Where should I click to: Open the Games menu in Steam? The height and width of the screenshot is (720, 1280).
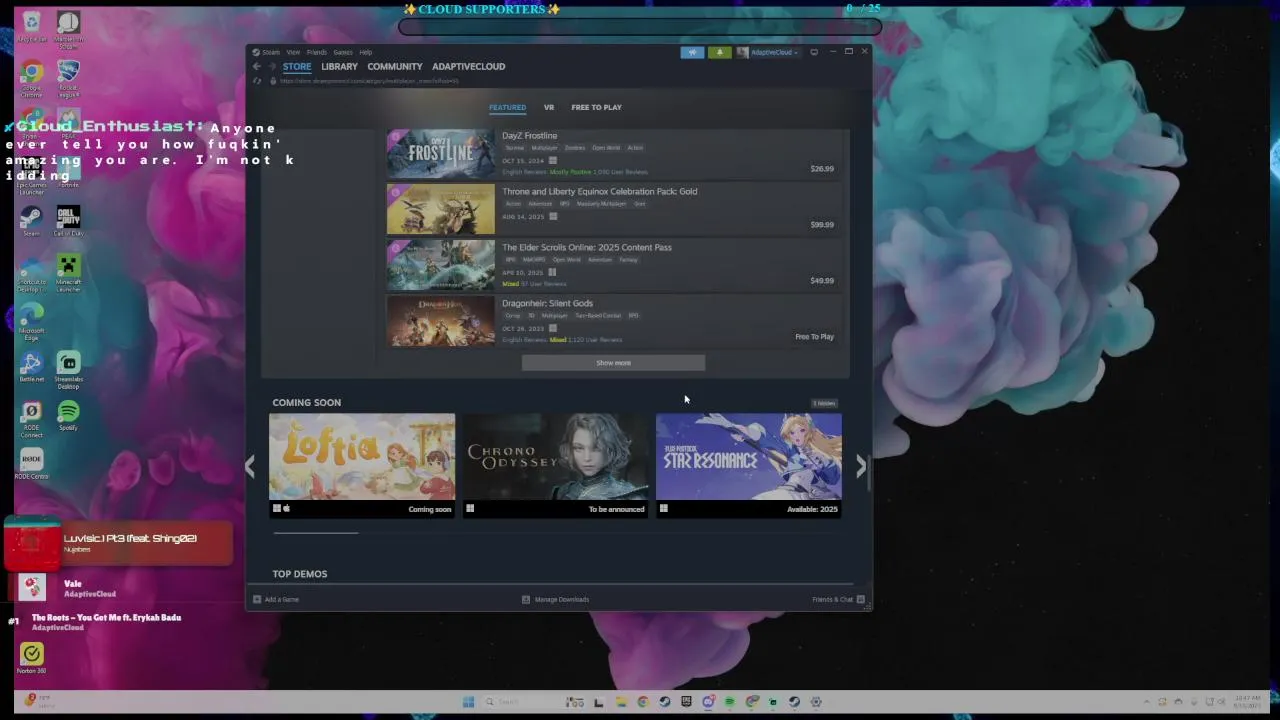[343, 52]
